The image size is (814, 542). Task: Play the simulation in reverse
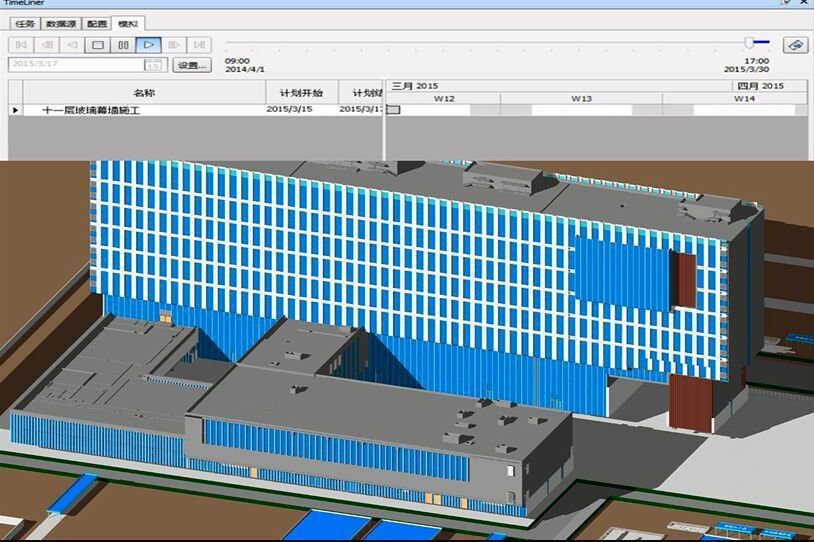[x=72, y=45]
